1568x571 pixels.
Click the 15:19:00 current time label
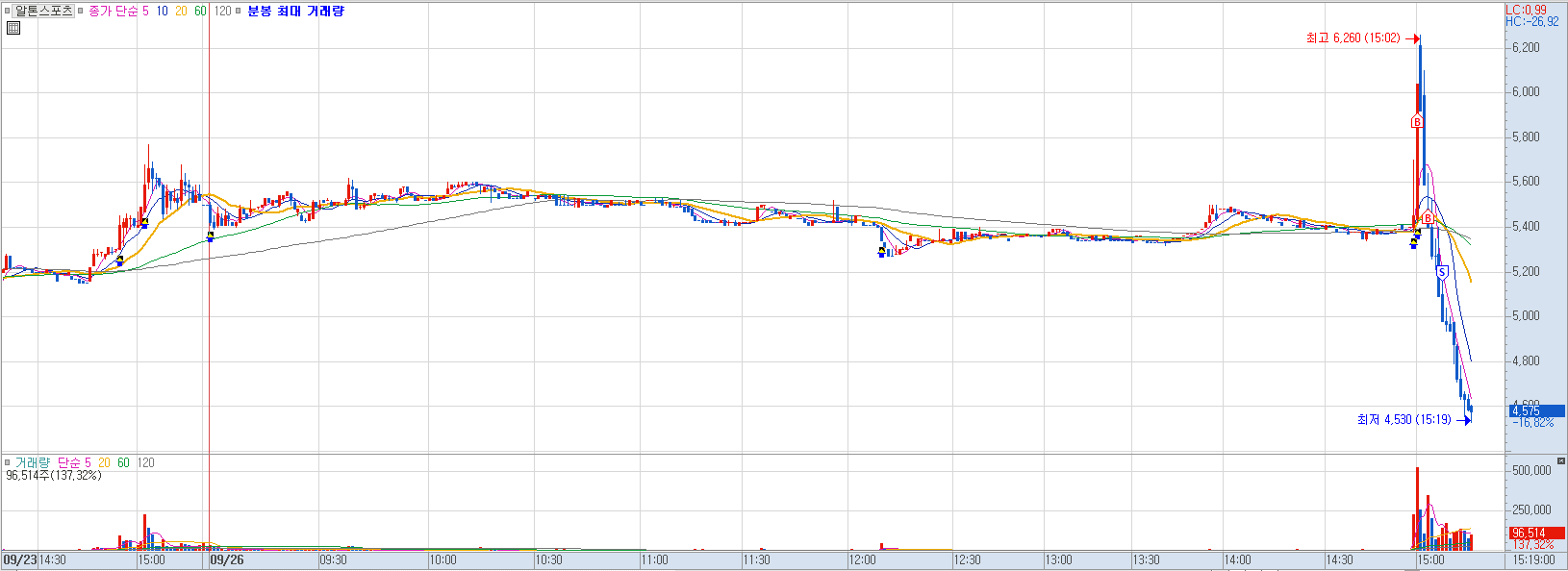click(1533, 559)
